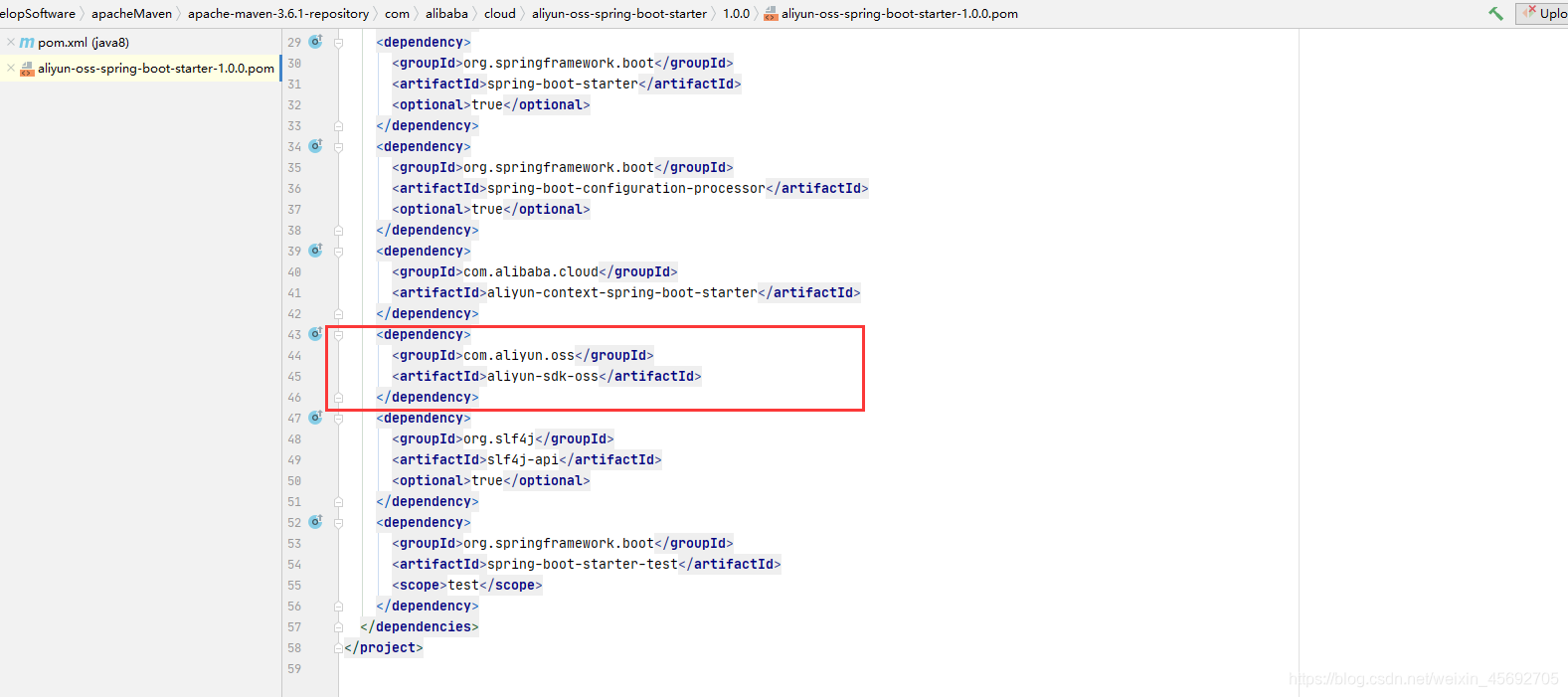Click groupId text com.alibaba.cloud
Image resolution: width=1568 pixels, height=697 pixels.
(x=531, y=271)
